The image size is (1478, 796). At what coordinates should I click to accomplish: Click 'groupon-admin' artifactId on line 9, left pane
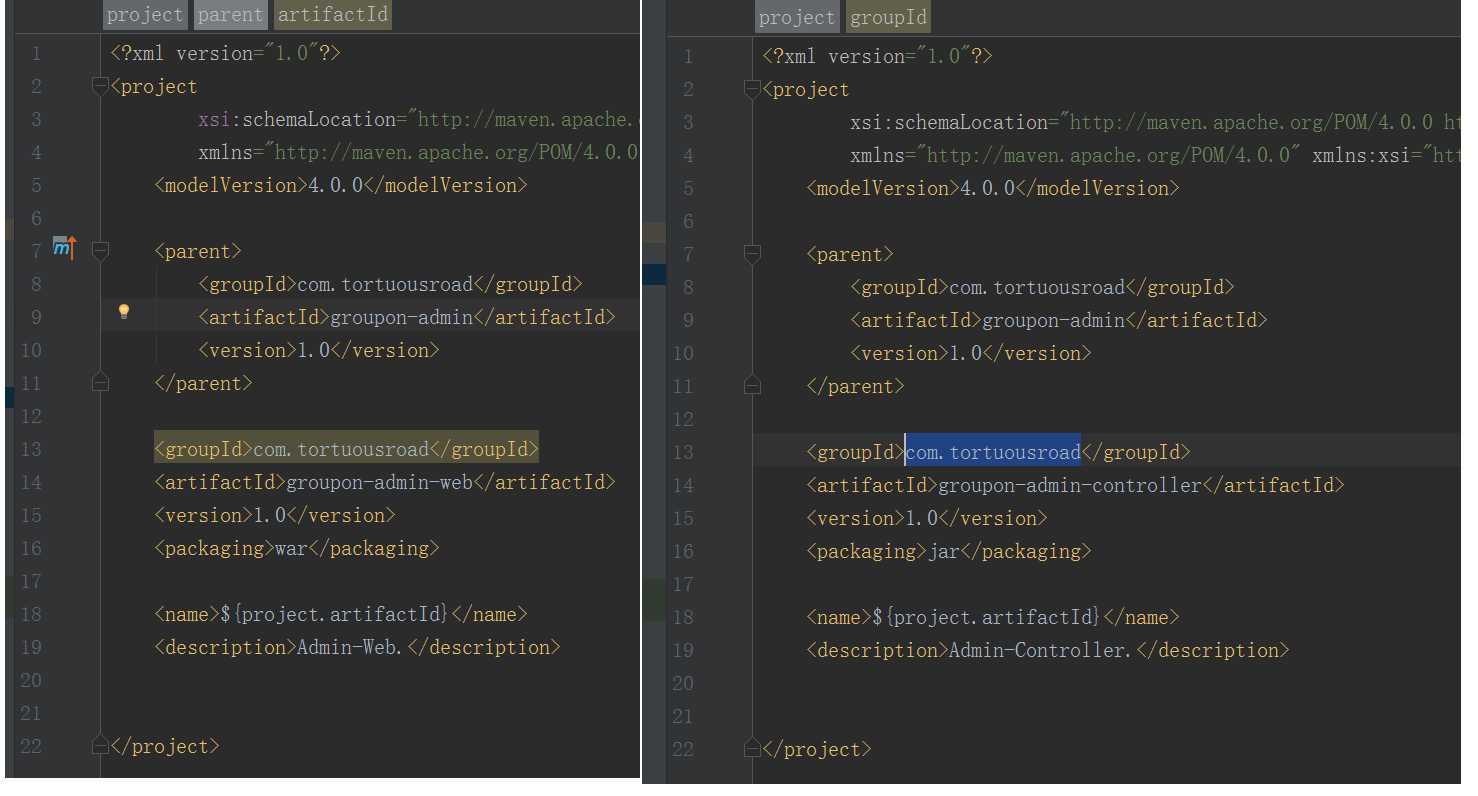pyautogui.click(x=401, y=317)
